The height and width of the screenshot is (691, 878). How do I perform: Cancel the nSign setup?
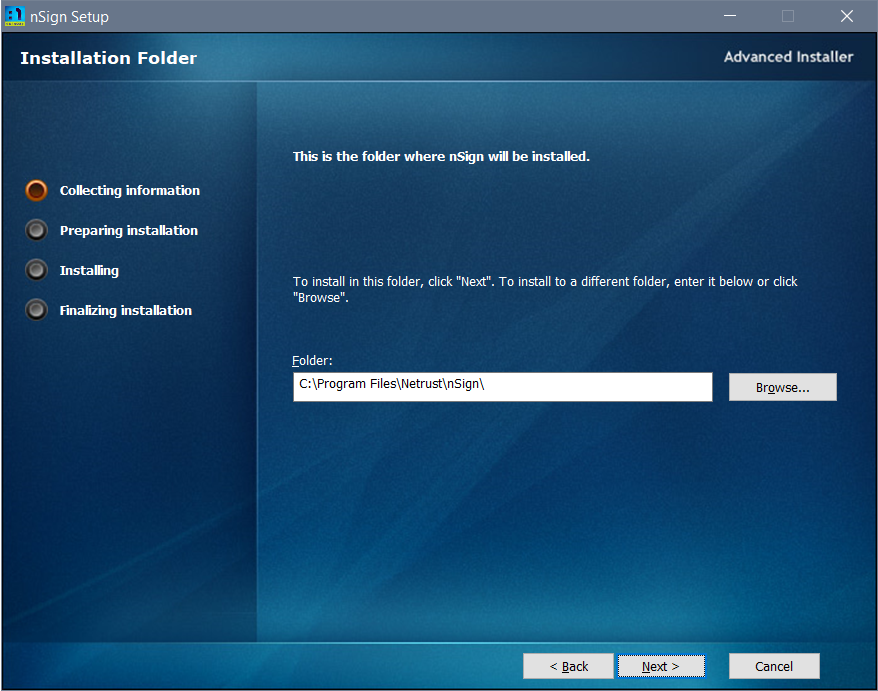(774, 666)
